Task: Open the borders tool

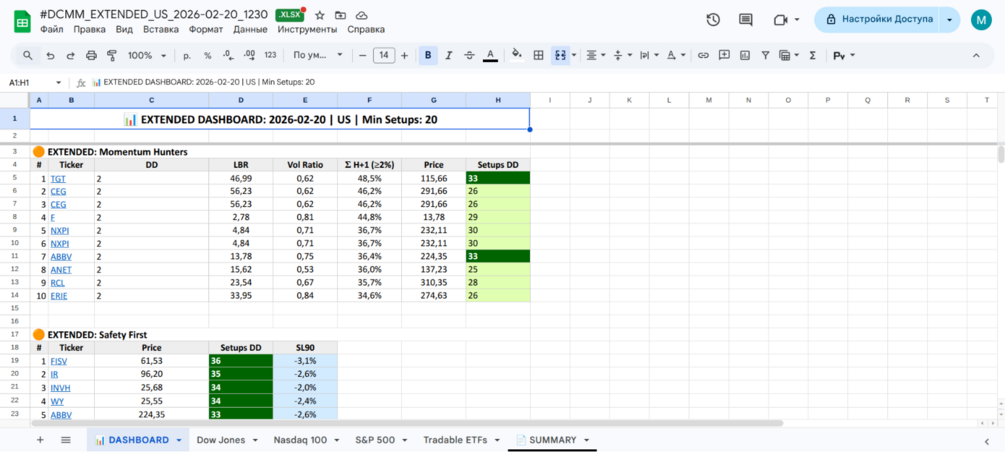Action: (539, 56)
